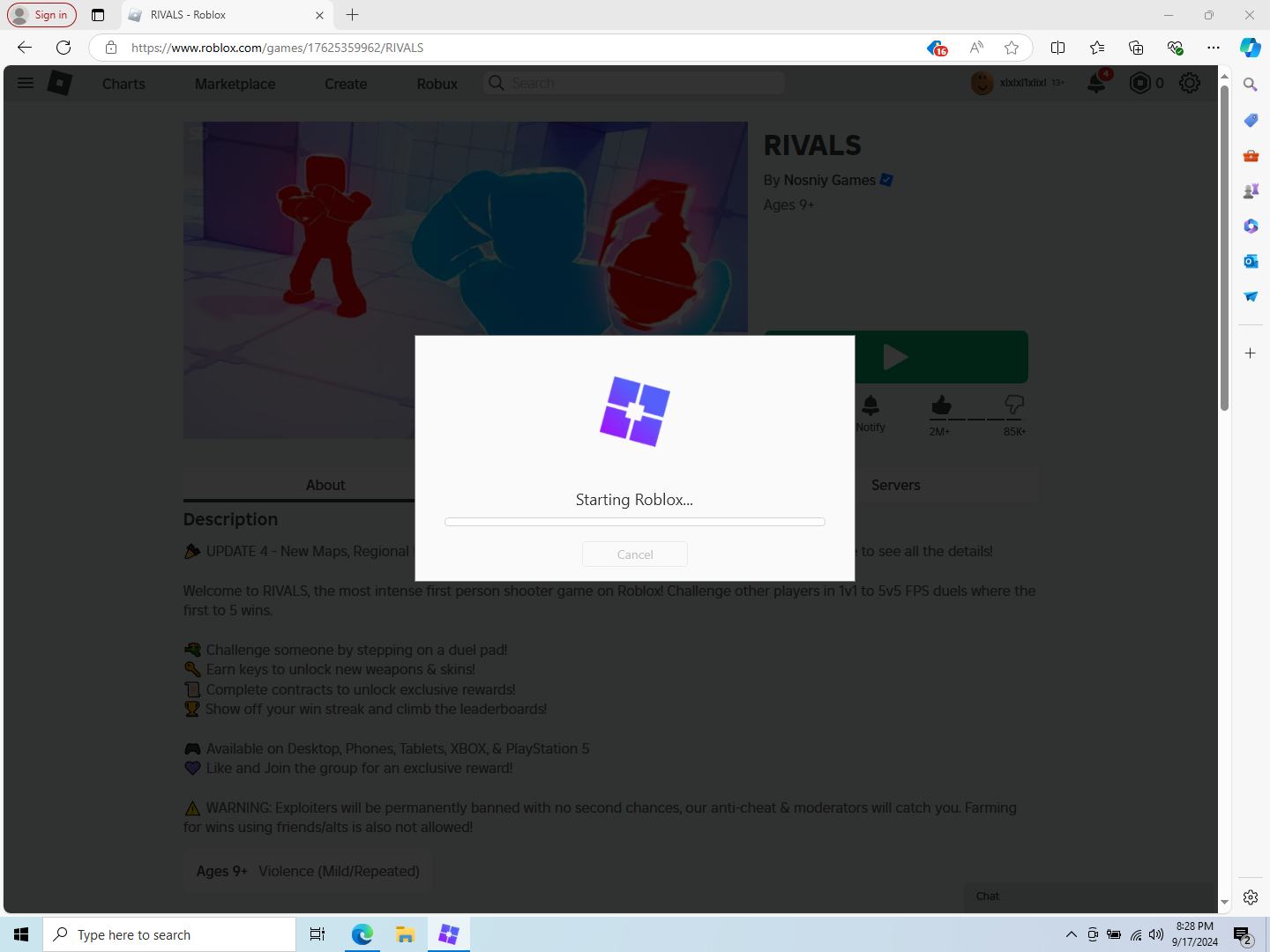Open Edge sidebar Drop paper plane icon

[1251, 296]
